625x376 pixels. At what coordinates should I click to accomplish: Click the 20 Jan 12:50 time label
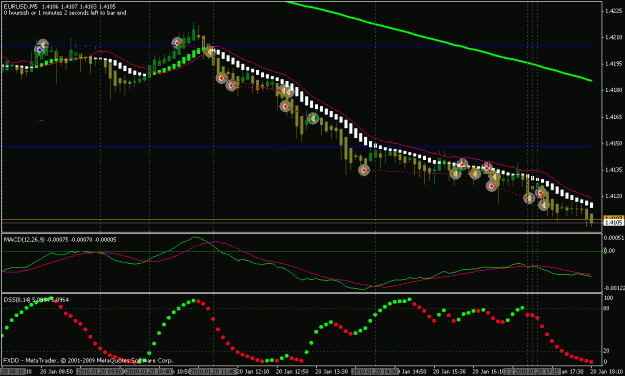click(292, 372)
